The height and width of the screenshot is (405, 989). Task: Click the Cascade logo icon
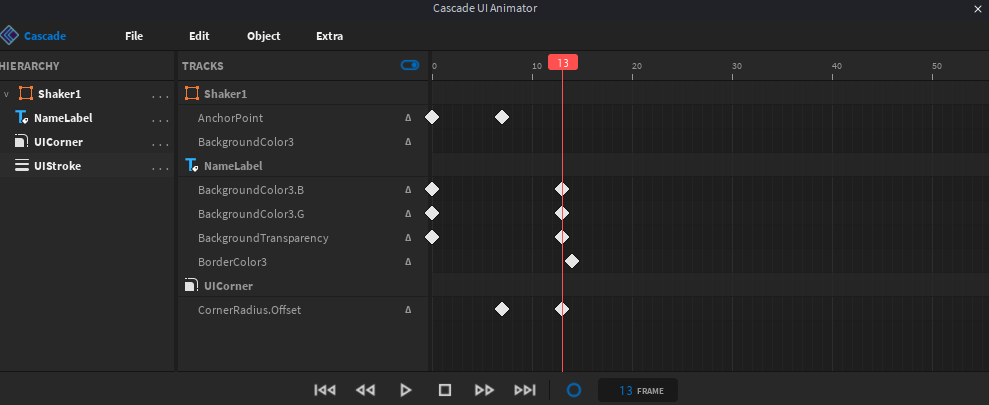[10, 36]
